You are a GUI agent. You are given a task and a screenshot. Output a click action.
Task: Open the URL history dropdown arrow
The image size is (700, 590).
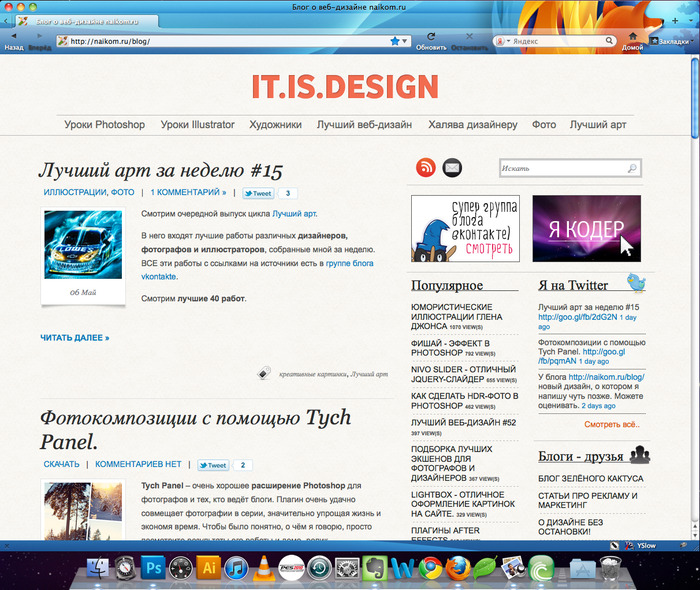[x=404, y=41]
